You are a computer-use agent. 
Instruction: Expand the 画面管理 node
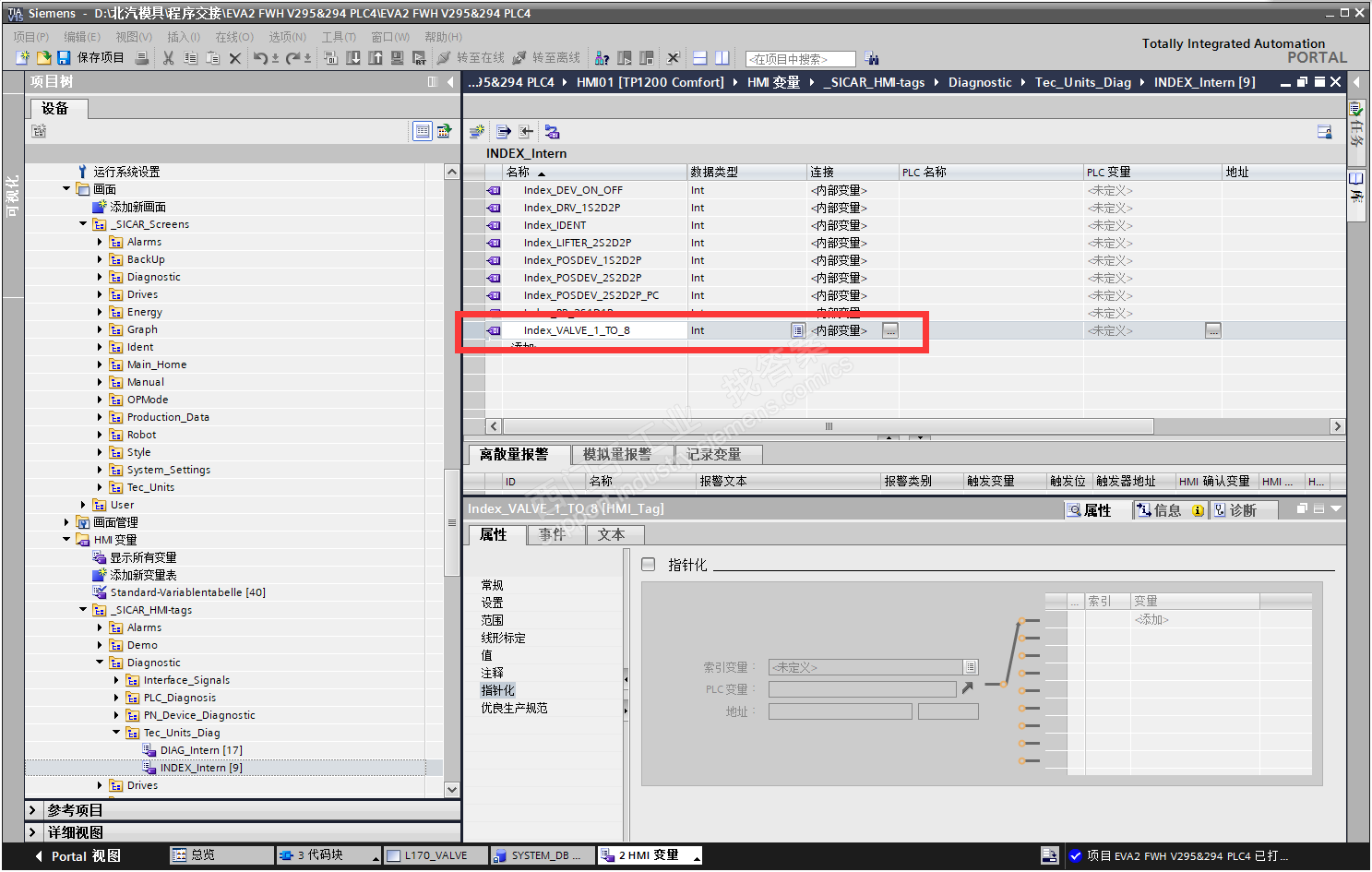coord(66,522)
